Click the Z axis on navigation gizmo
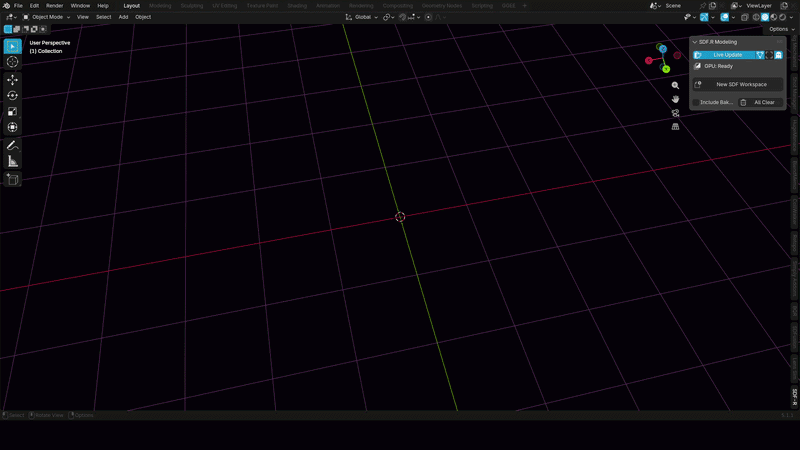Viewport: 800px width, 450px height. pyautogui.click(x=663, y=49)
